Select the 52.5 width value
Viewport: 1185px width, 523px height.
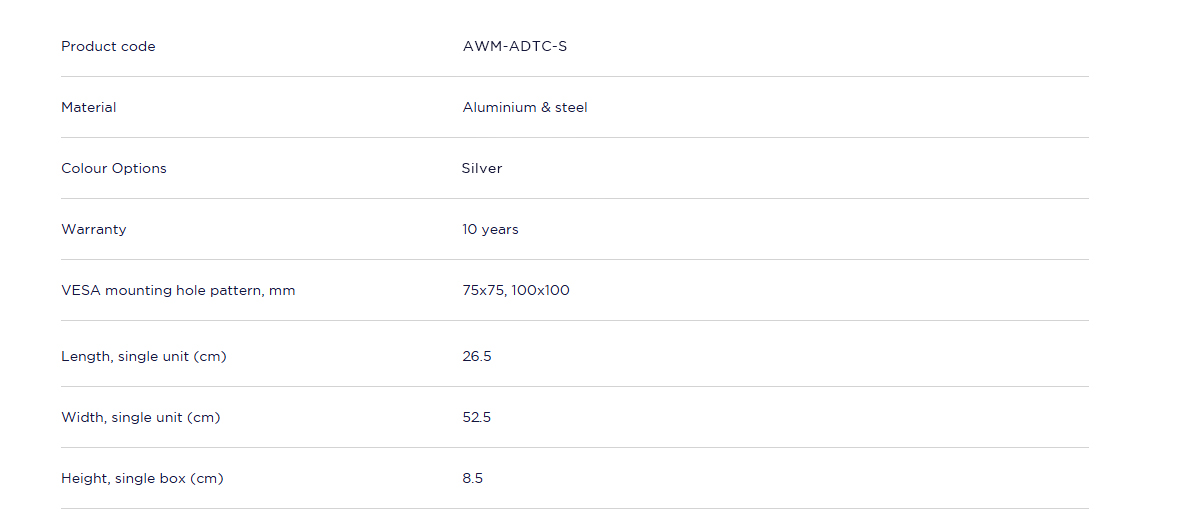tap(477, 417)
